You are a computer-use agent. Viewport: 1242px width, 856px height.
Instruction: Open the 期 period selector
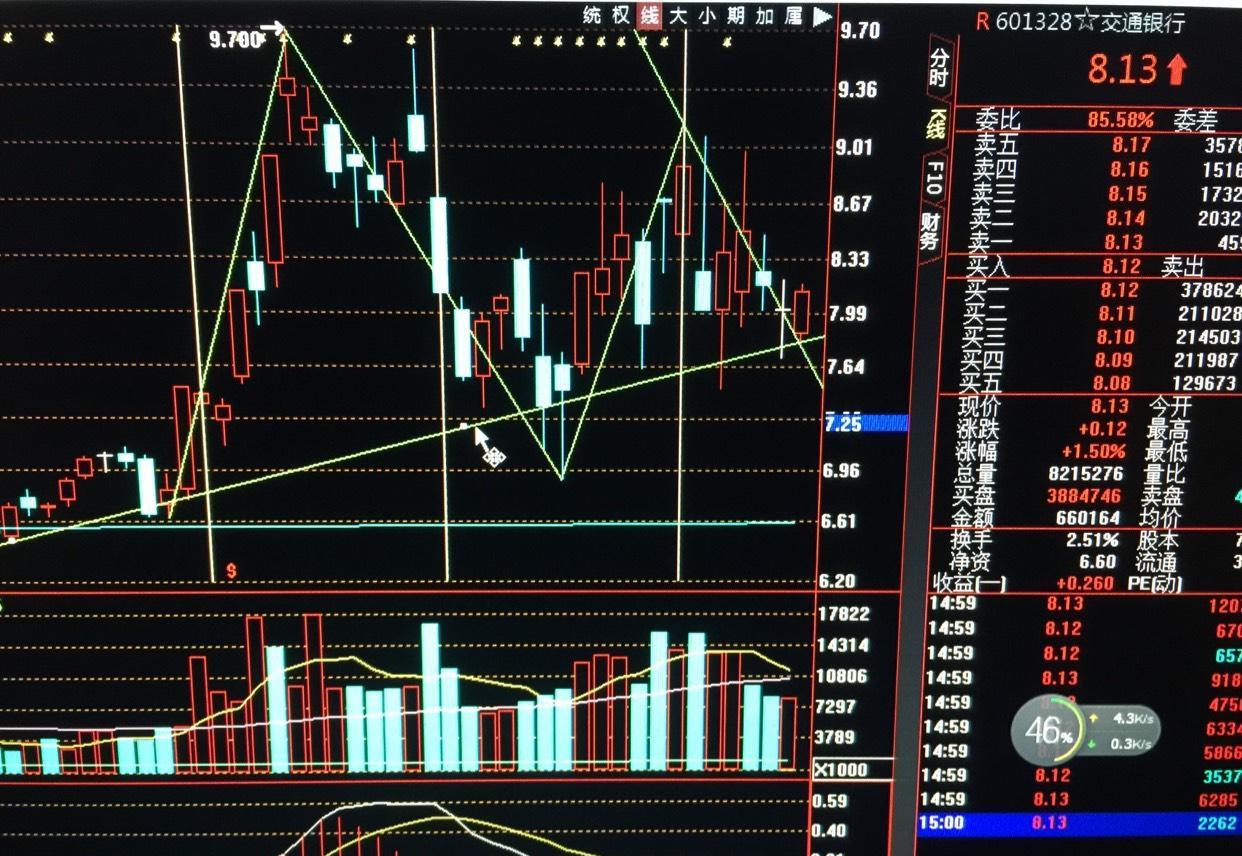point(735,17)
